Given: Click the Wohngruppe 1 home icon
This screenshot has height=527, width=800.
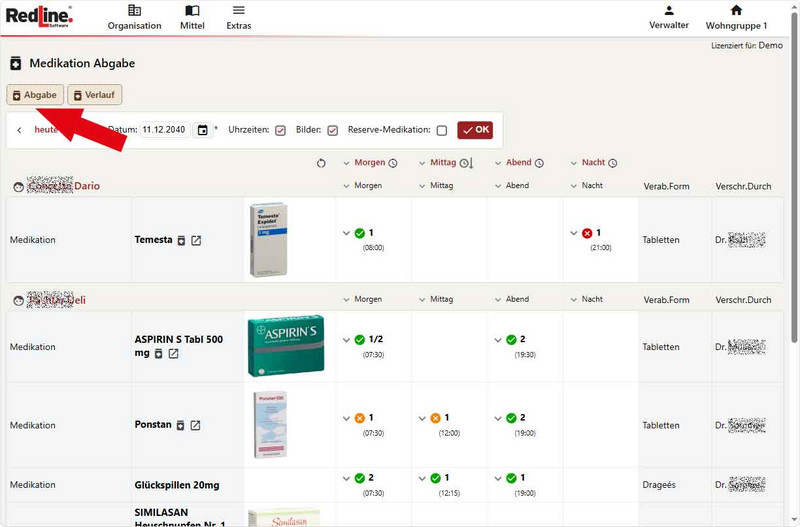Looking at the screenshot, I should (736, 11).
